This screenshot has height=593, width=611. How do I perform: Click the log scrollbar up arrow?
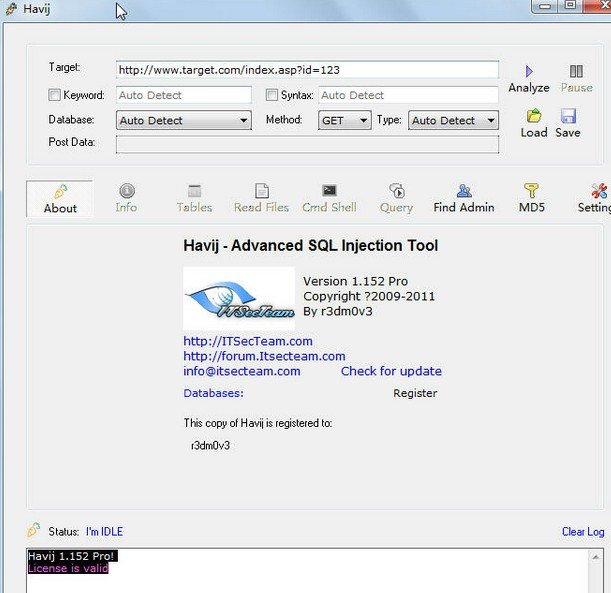point(595,557)
